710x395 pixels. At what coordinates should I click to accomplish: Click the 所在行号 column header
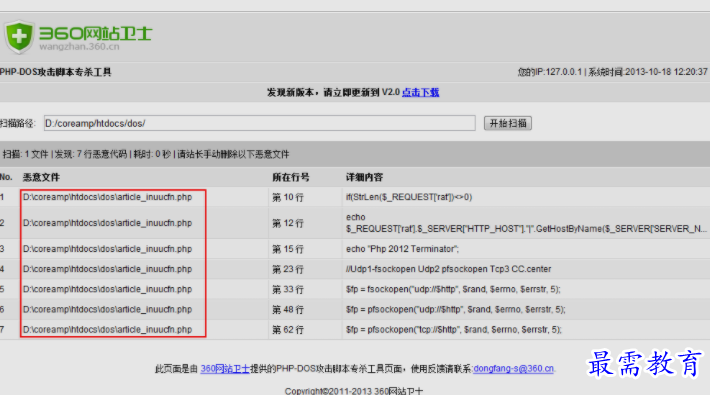291,177
